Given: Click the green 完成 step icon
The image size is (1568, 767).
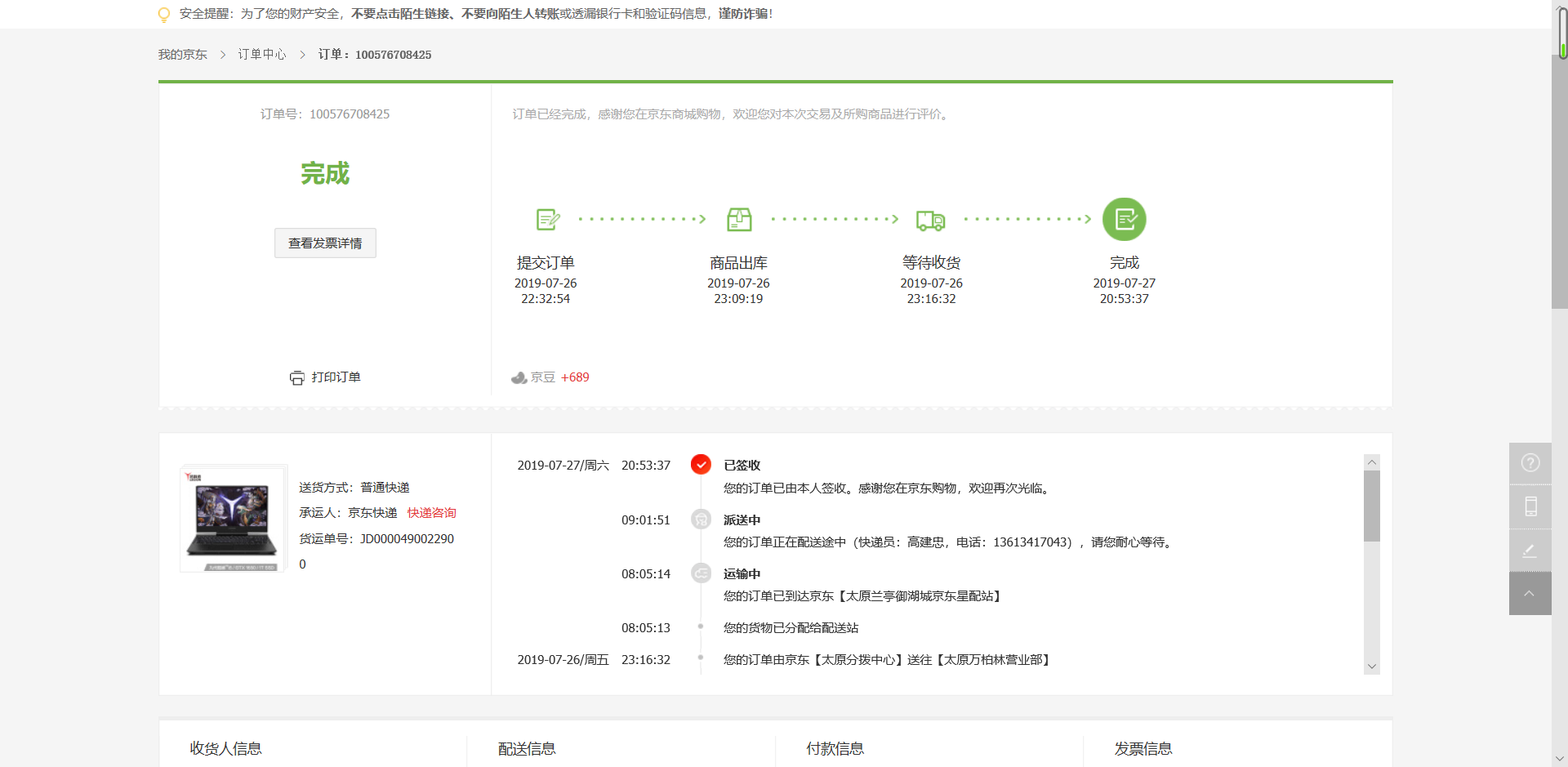Looking at the screenshot, I should [x=1125, y=219].
